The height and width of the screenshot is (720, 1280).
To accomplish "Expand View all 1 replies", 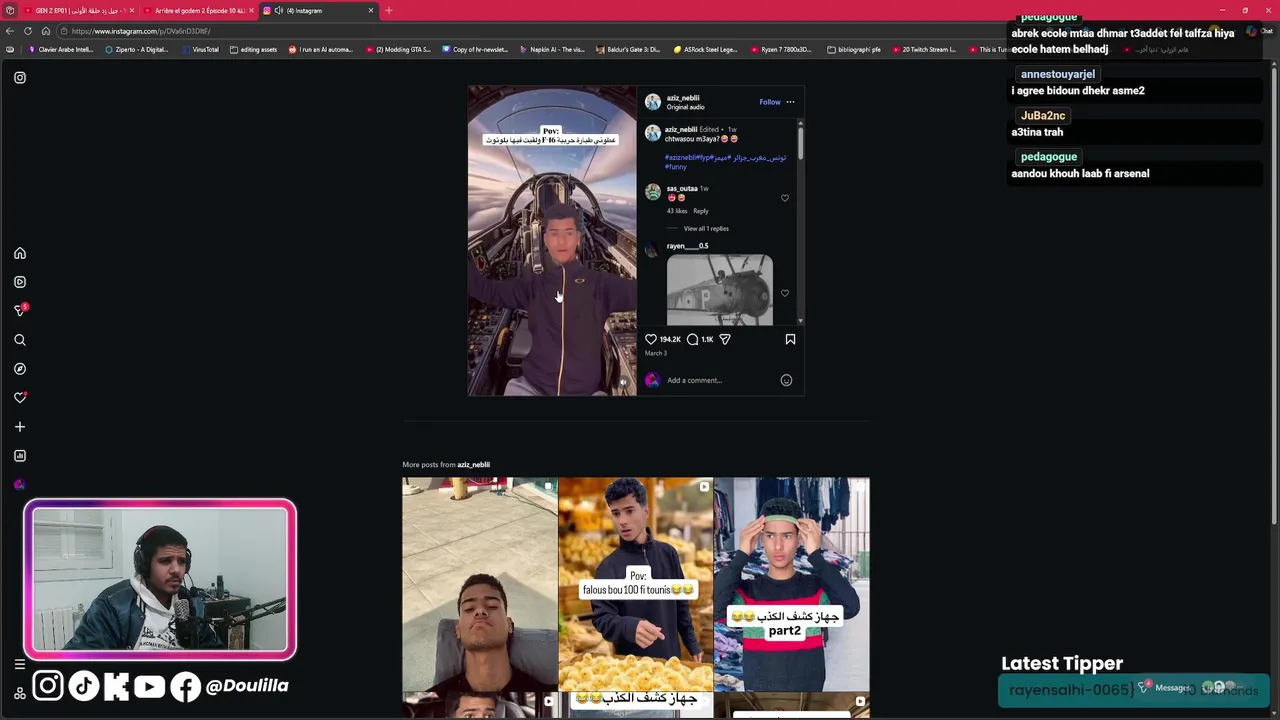I will [x=705, y=229].
